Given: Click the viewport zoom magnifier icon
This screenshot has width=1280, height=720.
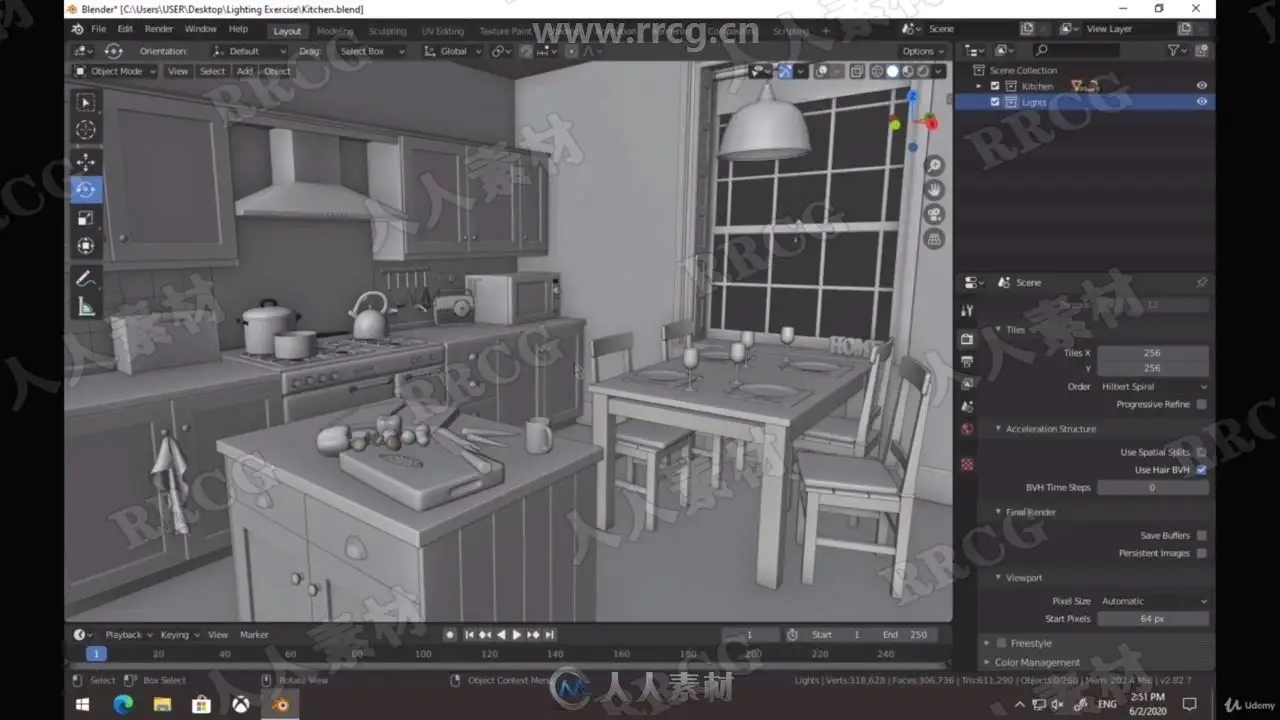Looking at the screenshot, I should (x=934, y=165).
